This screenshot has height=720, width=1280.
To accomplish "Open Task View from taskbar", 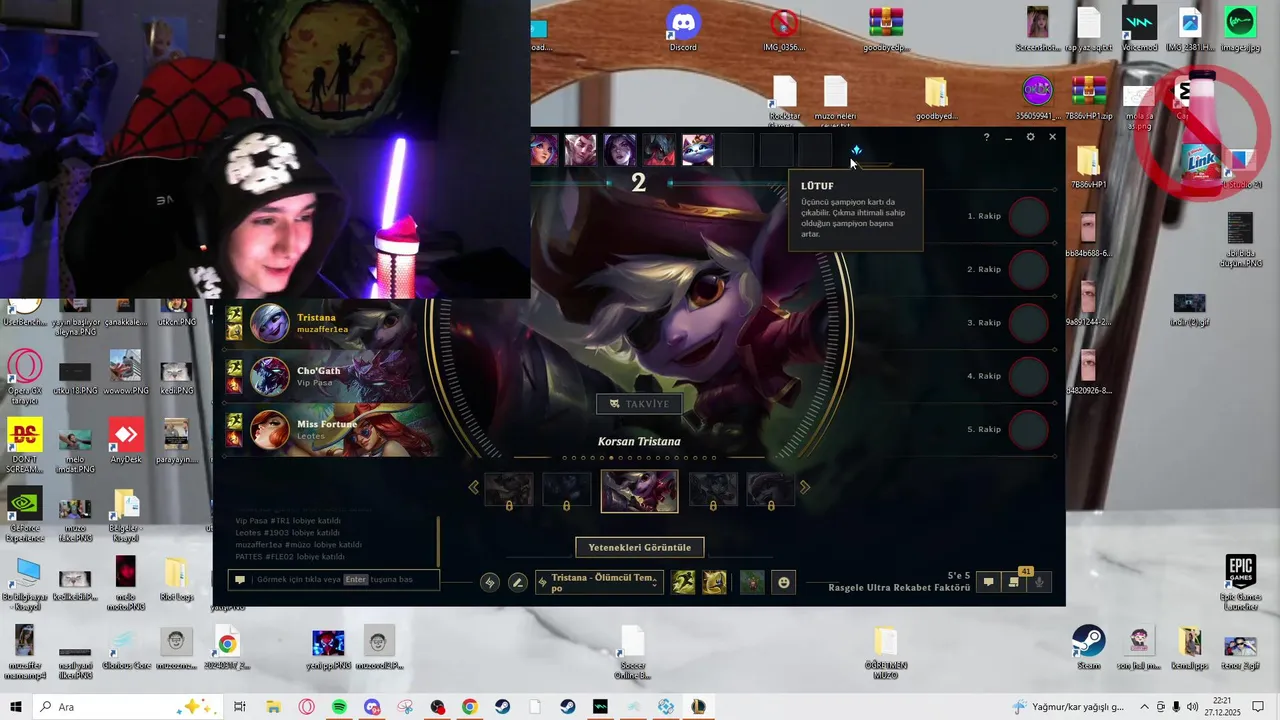I will pyautogui.click(x=240, y=707).
